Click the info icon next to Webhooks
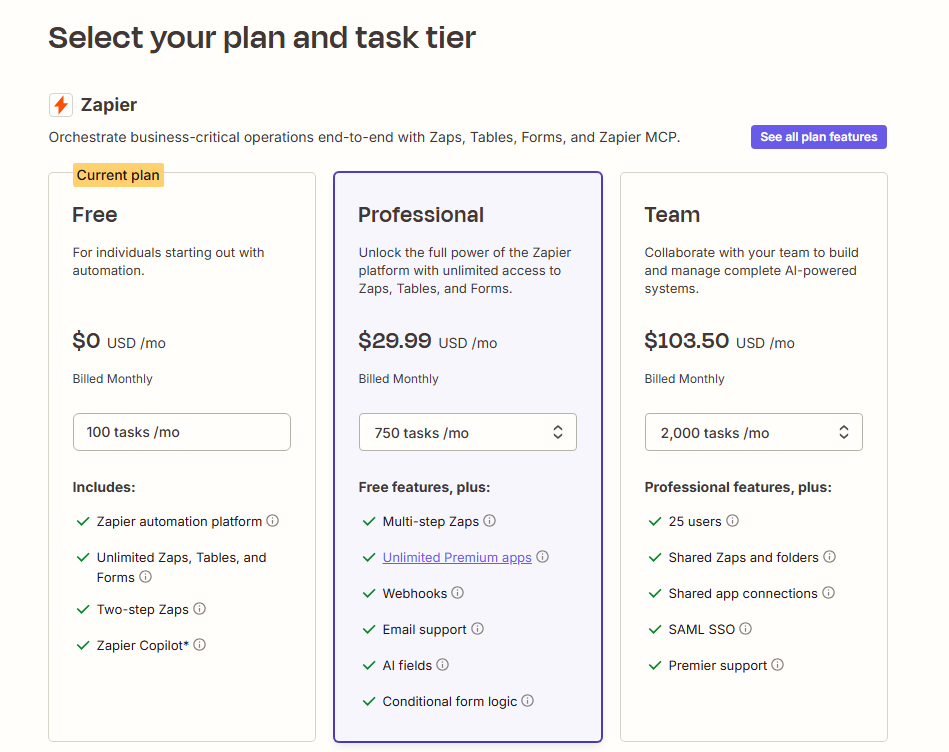Viewport: 949px width, 752px height. [458, 593]
